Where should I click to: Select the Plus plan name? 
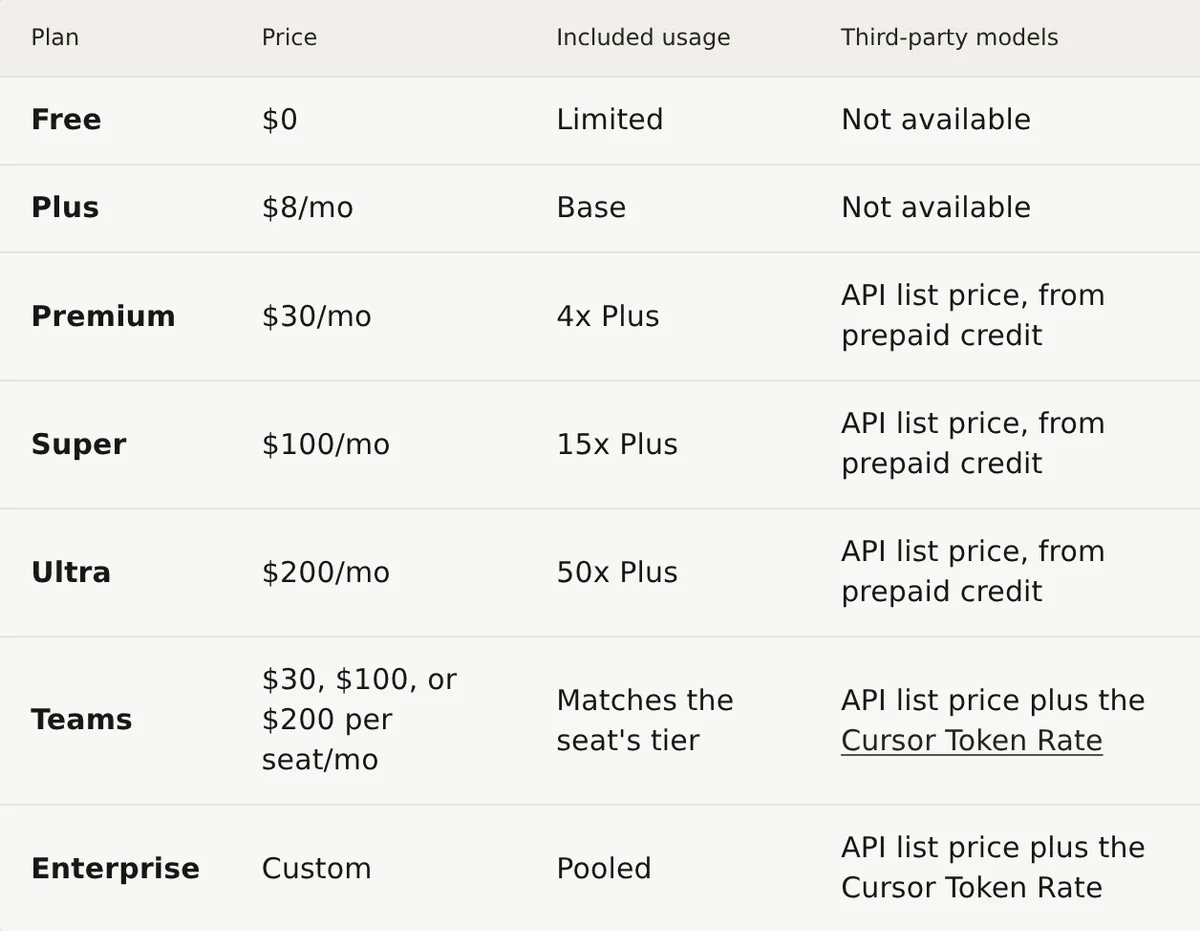click(65, 207)
